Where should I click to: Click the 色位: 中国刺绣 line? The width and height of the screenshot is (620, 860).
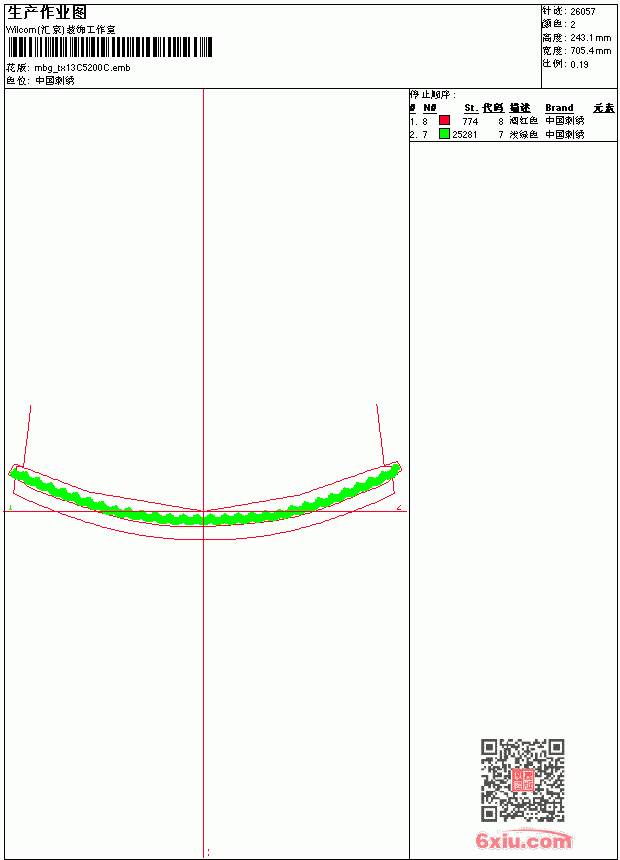[40, 81]
